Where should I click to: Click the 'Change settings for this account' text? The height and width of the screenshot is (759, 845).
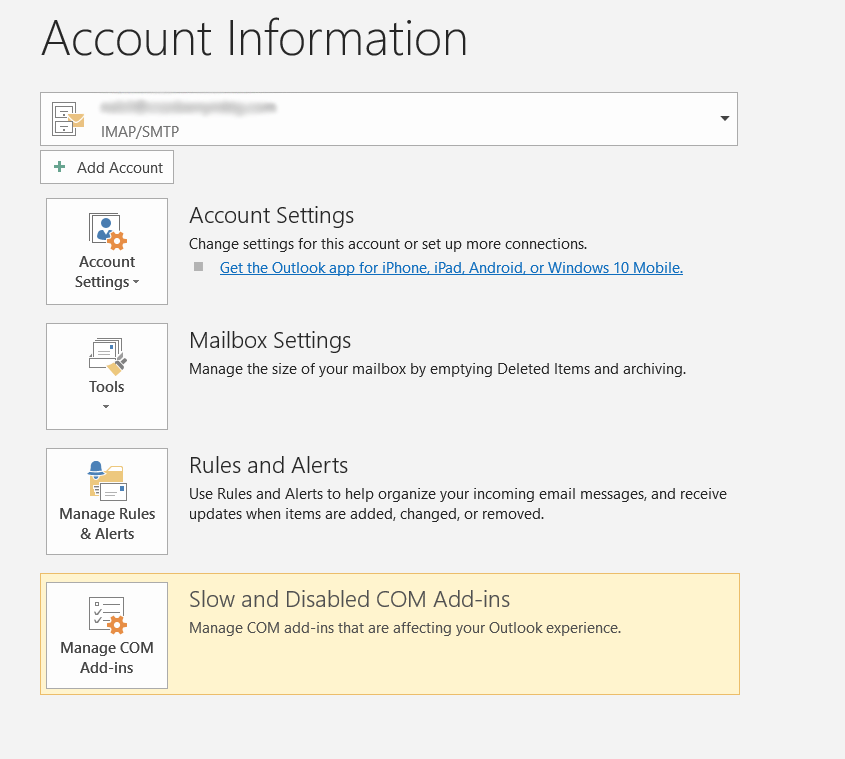387,244
